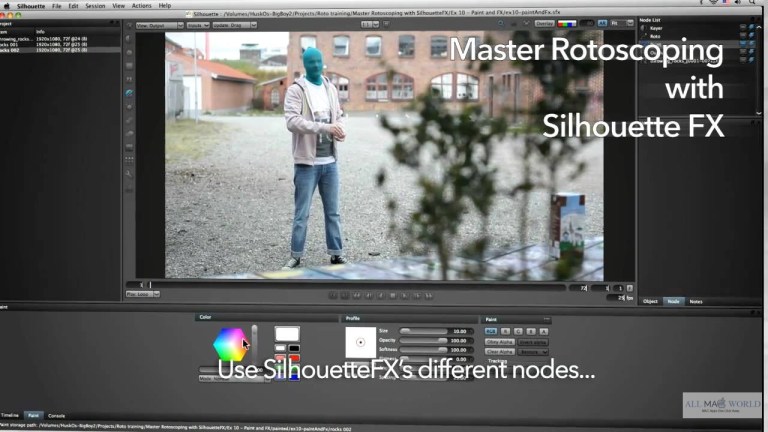
Task: Click the large white foreground color swatch
Action: click(x=287, y=334)
